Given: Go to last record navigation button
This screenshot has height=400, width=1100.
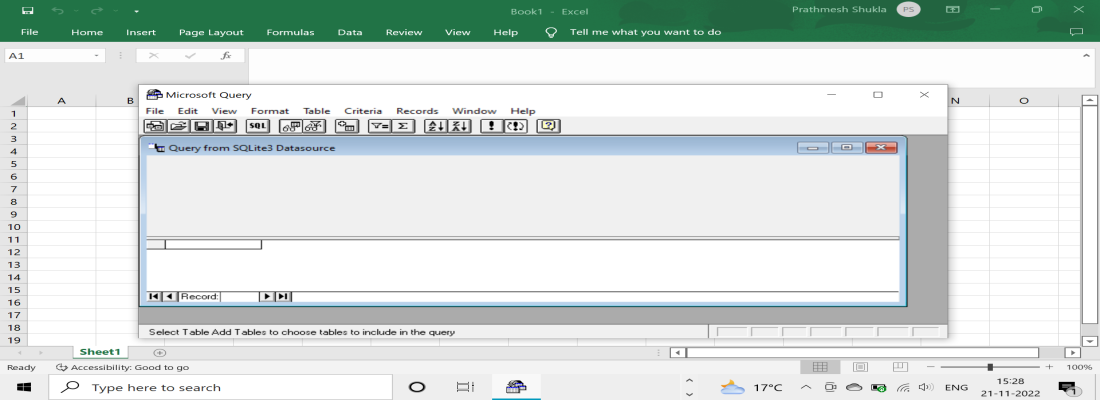Looking at the screenshot, I should click(283, 297).
